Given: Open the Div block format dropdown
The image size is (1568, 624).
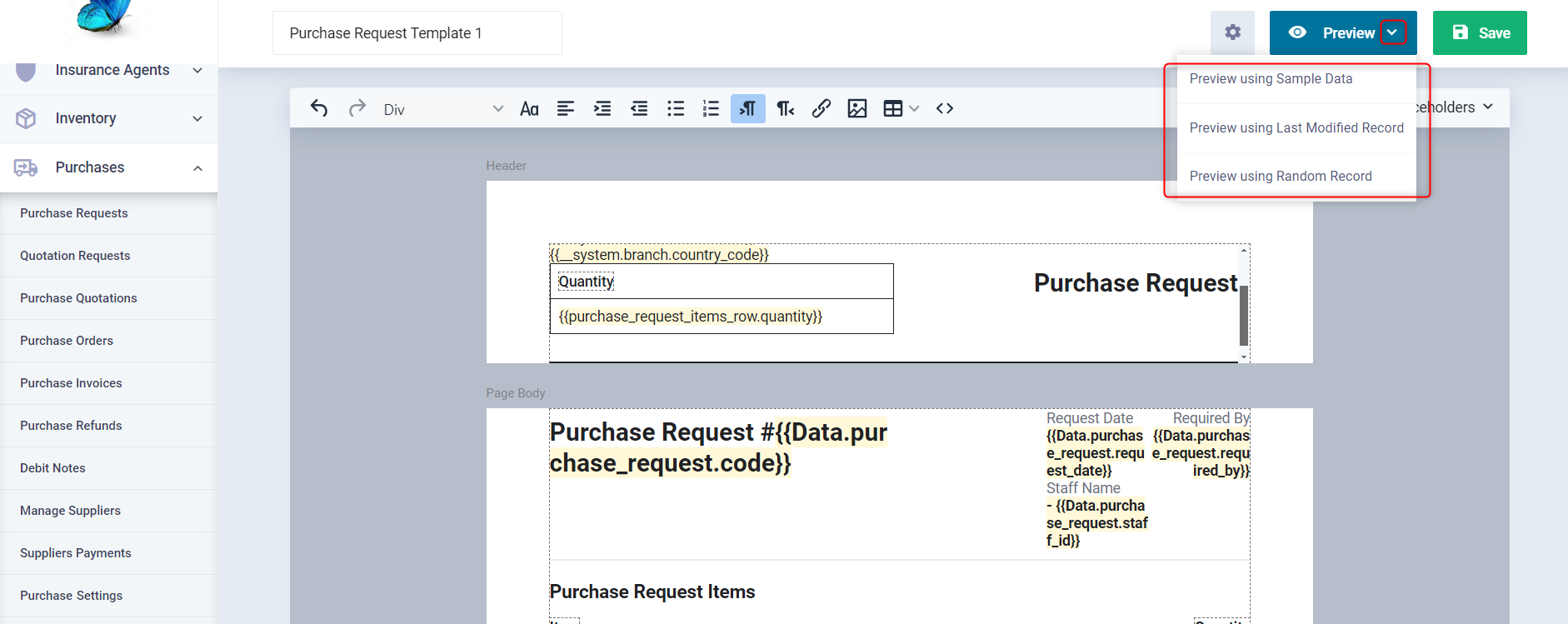Looking at the screenshot, I should click(442, 109).
